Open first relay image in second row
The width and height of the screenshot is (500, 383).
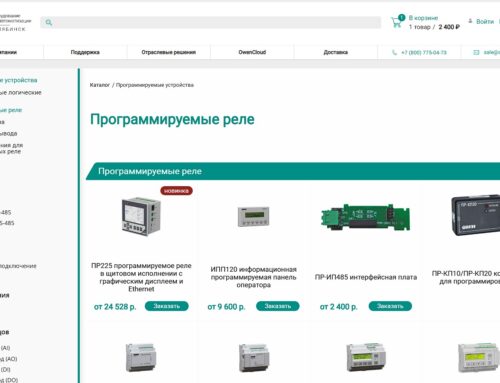point(141,357)
